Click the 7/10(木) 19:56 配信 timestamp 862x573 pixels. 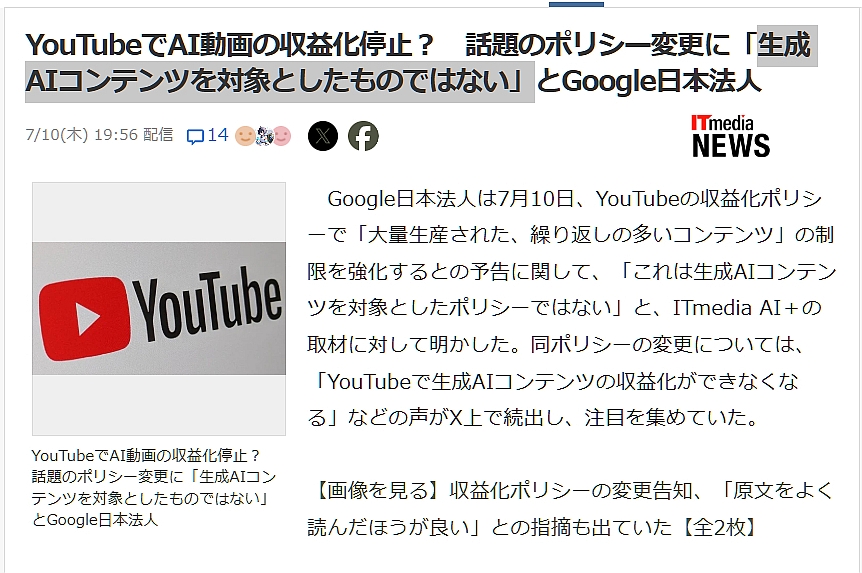[99, 135]
